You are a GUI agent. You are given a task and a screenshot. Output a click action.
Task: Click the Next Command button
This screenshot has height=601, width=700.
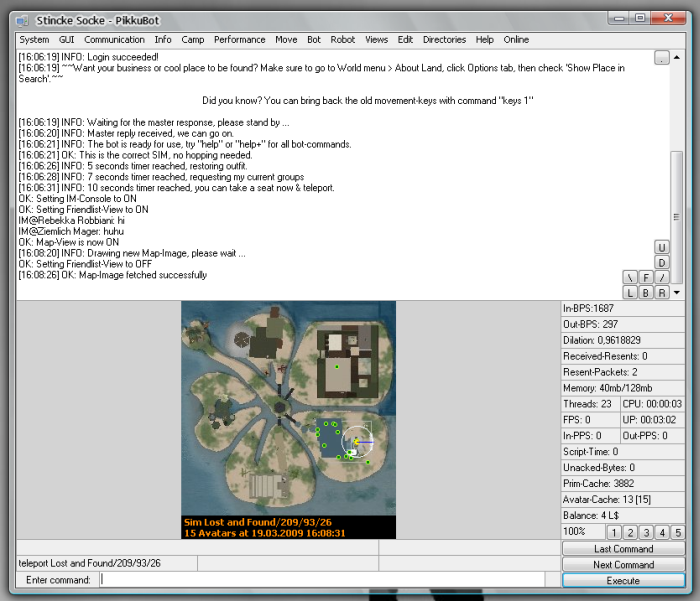pyautogui.click(x=623, y=565)
